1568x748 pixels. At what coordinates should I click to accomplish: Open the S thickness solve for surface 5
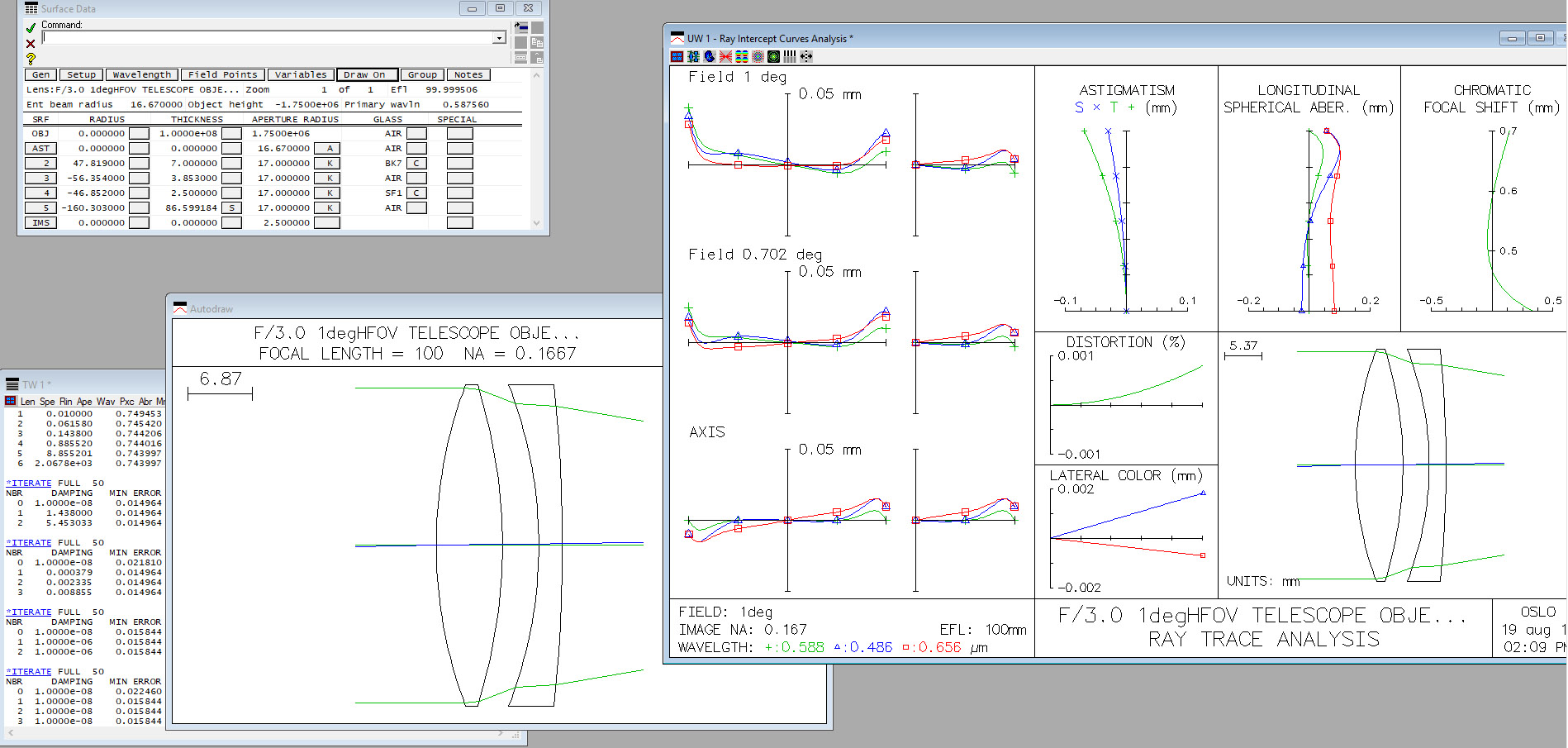tap(232, 207)
